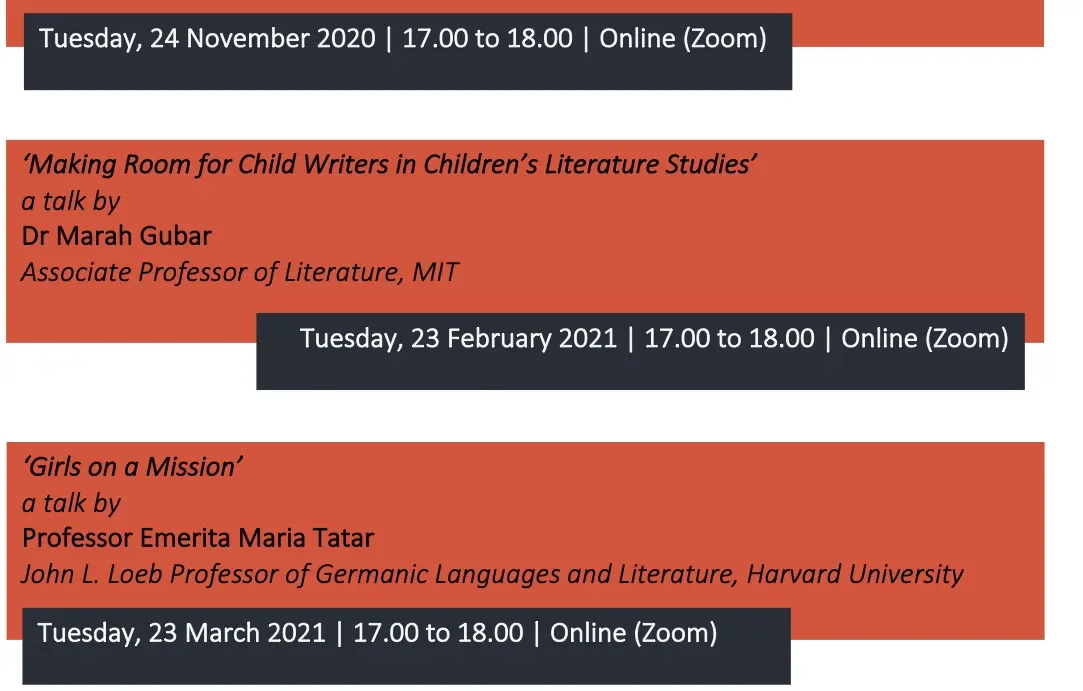Click the 'Tuesday, 23 February 2021' date text

(x=458, y=339)
